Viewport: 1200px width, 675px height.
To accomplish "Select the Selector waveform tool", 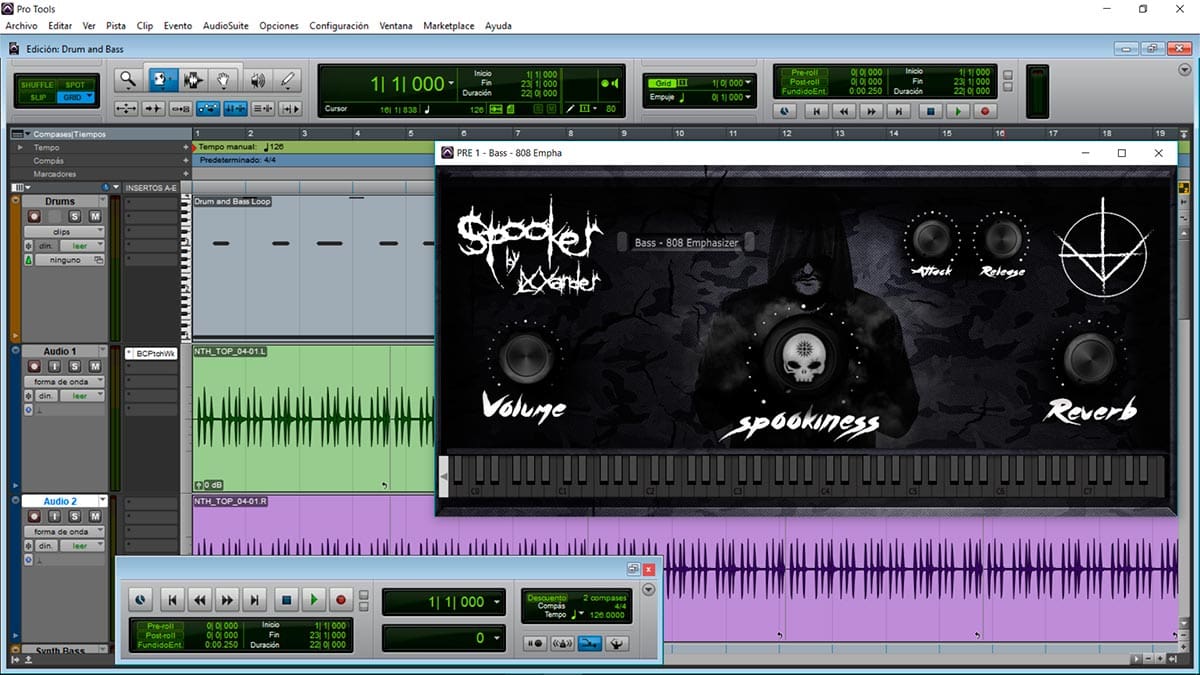I will pos(193,80).
